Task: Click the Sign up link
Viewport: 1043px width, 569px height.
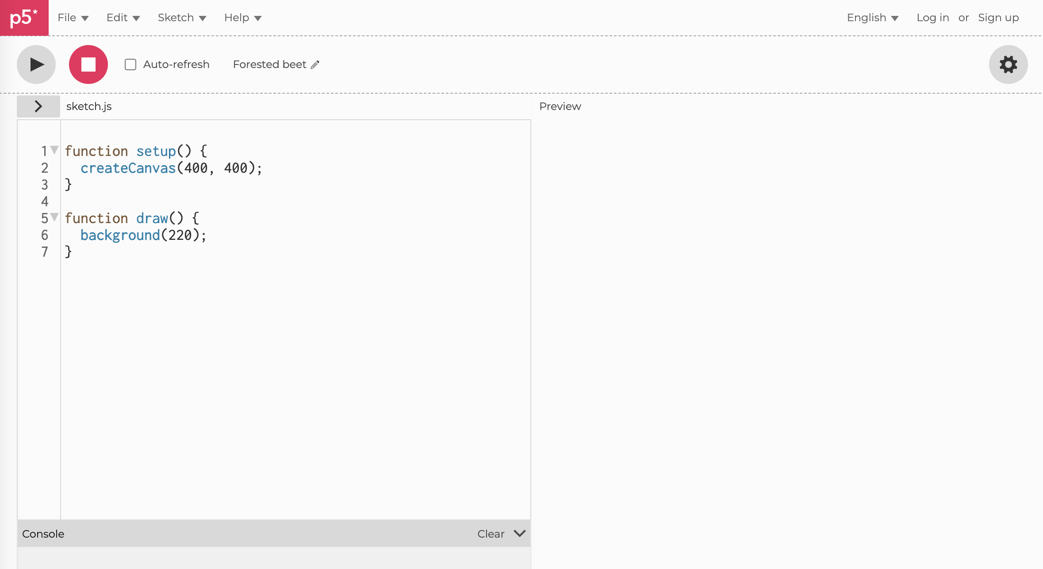Action: 998,18
